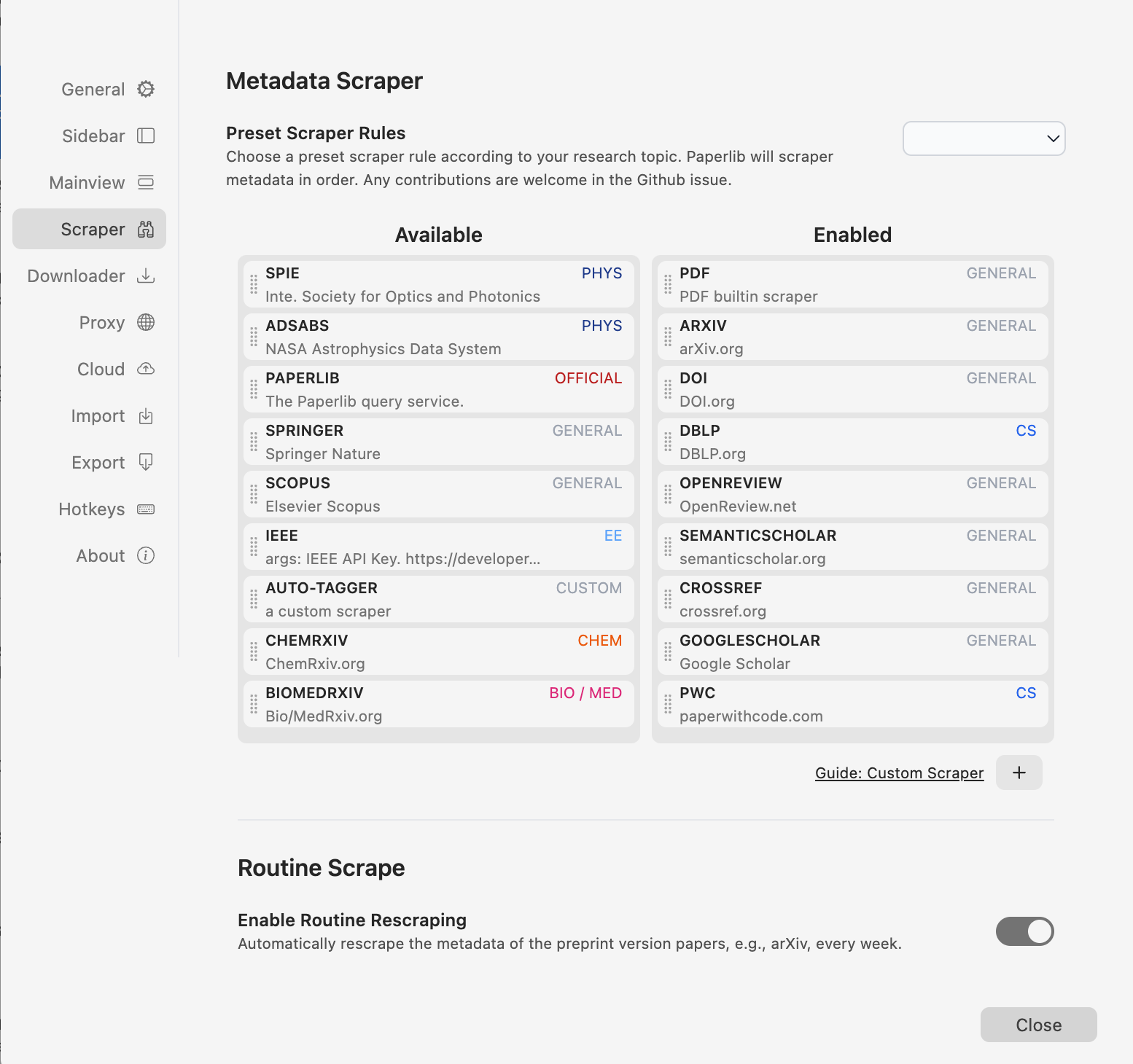Disable Routine Rescraping toggle
The width and height of the screenshot is (1133, 1064).
click(1024, 931)
